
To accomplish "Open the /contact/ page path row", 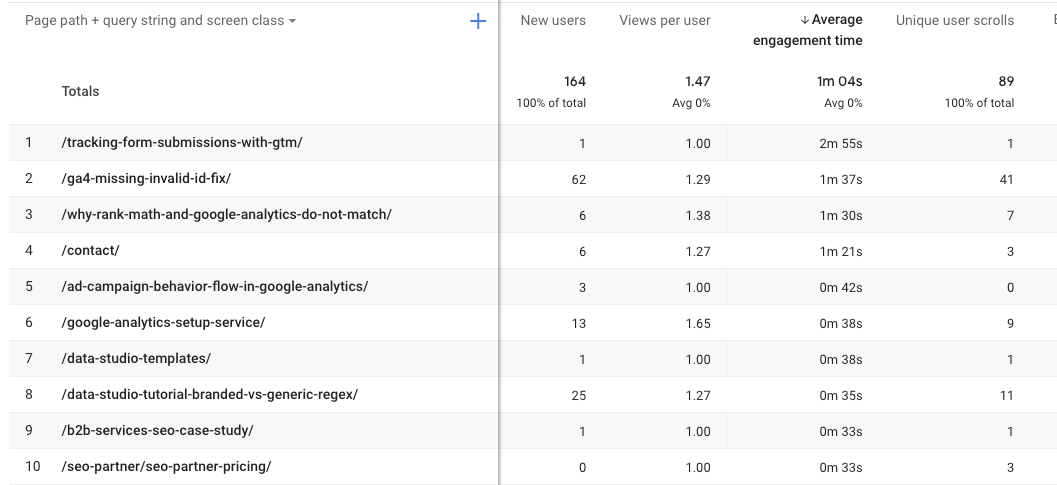I will click(90, 251).
